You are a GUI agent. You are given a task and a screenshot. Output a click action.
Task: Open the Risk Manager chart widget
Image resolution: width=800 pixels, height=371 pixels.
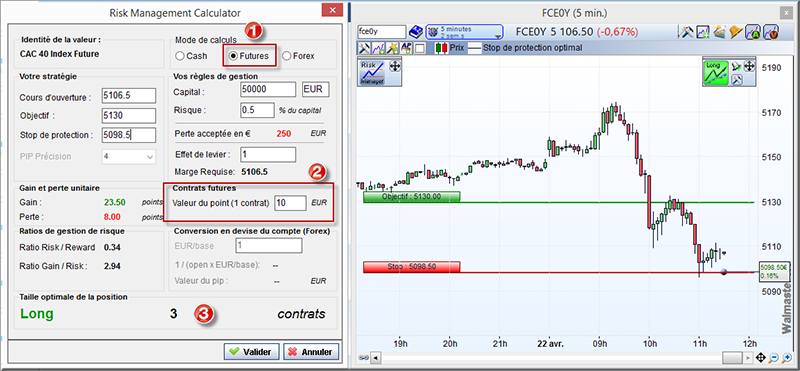pos(373,73)
